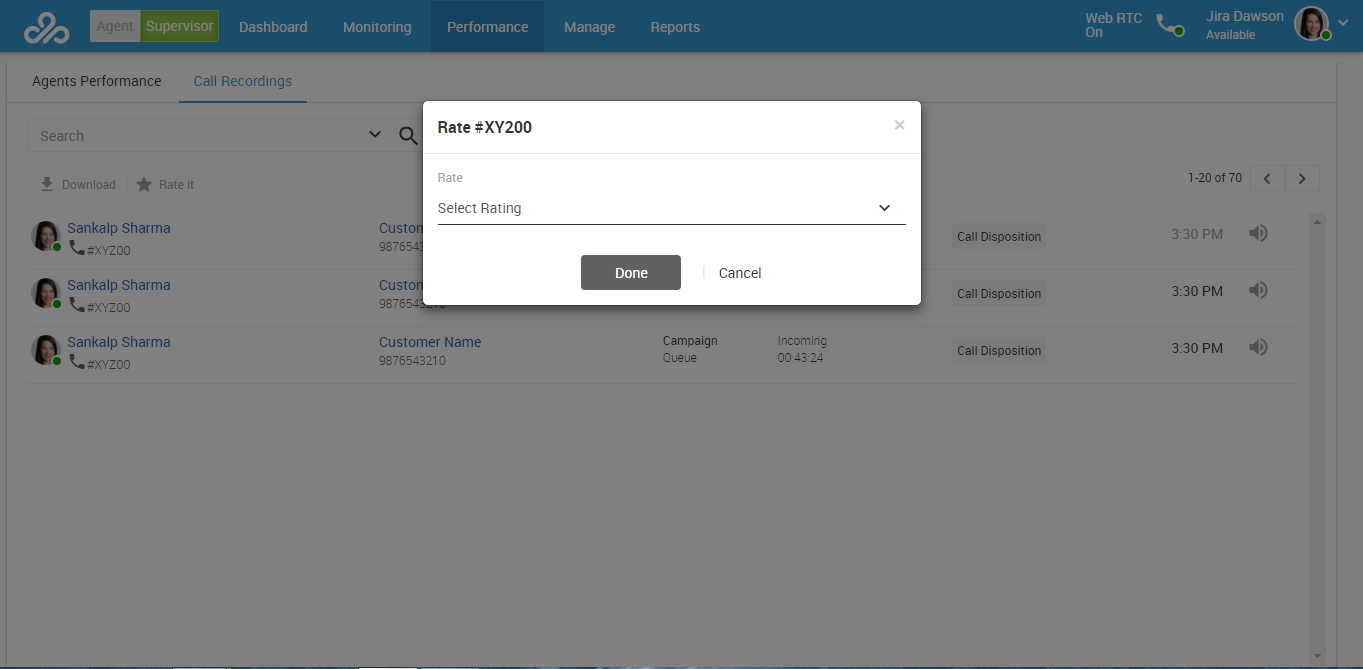This screenshot has width=1363, height=669.
Task: Play audio of first call recording
Action: click(x=1258, y=234)
